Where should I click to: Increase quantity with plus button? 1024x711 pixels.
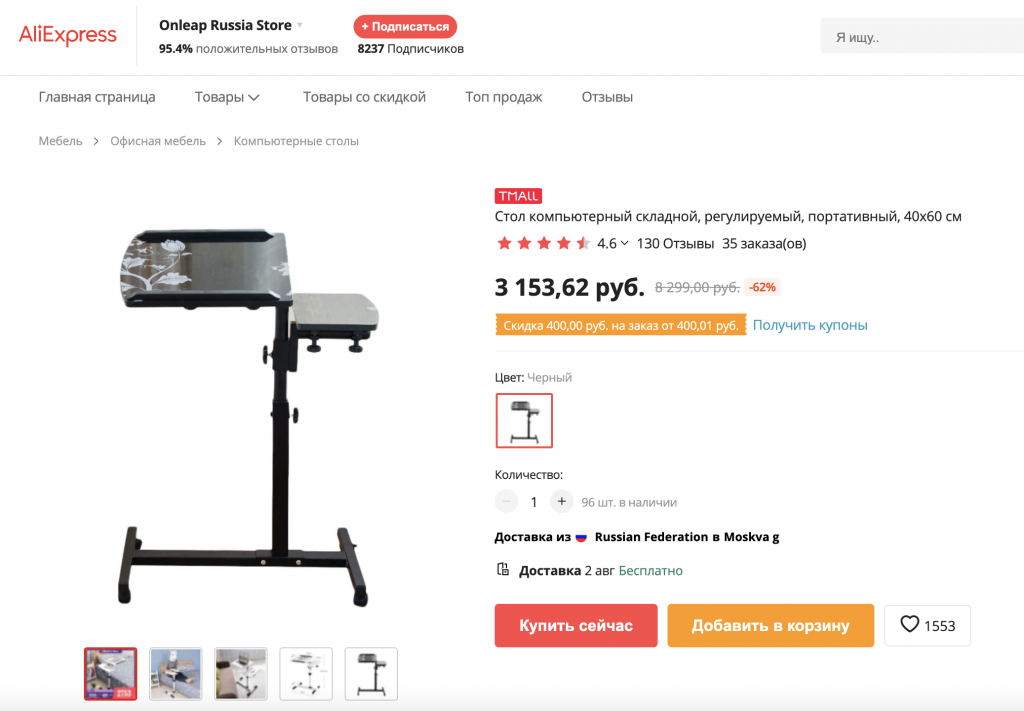click(562, 501)
